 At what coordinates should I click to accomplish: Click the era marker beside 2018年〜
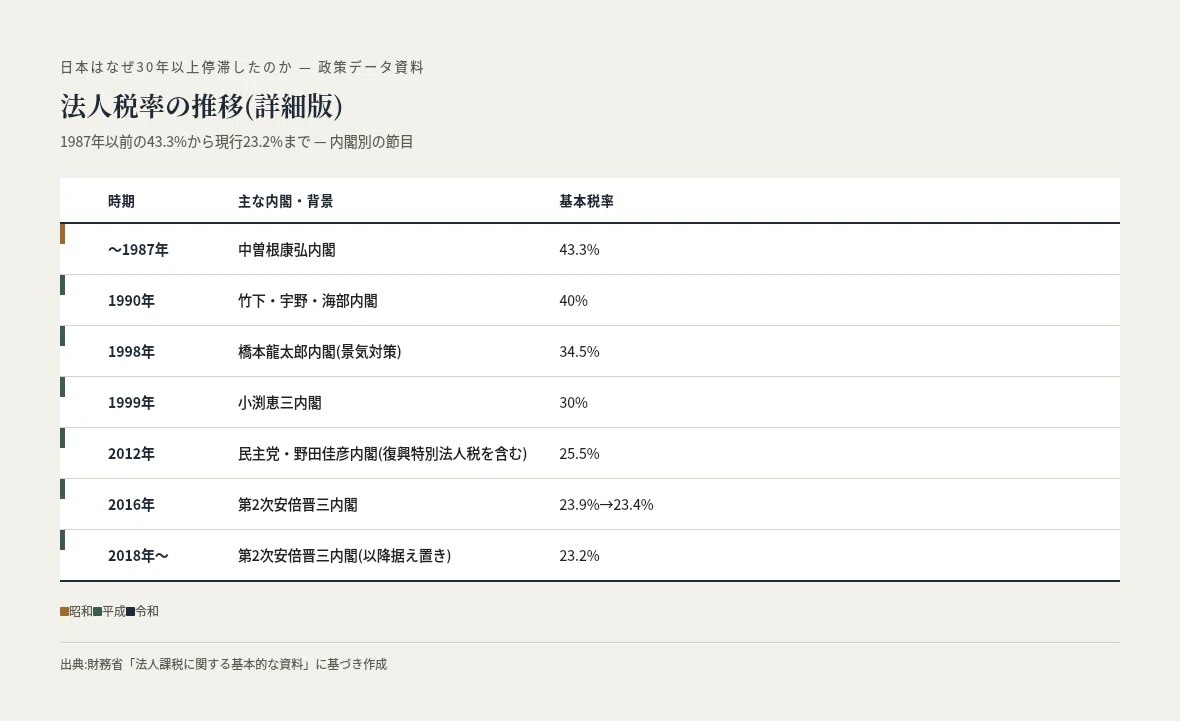tap(62, 540)
